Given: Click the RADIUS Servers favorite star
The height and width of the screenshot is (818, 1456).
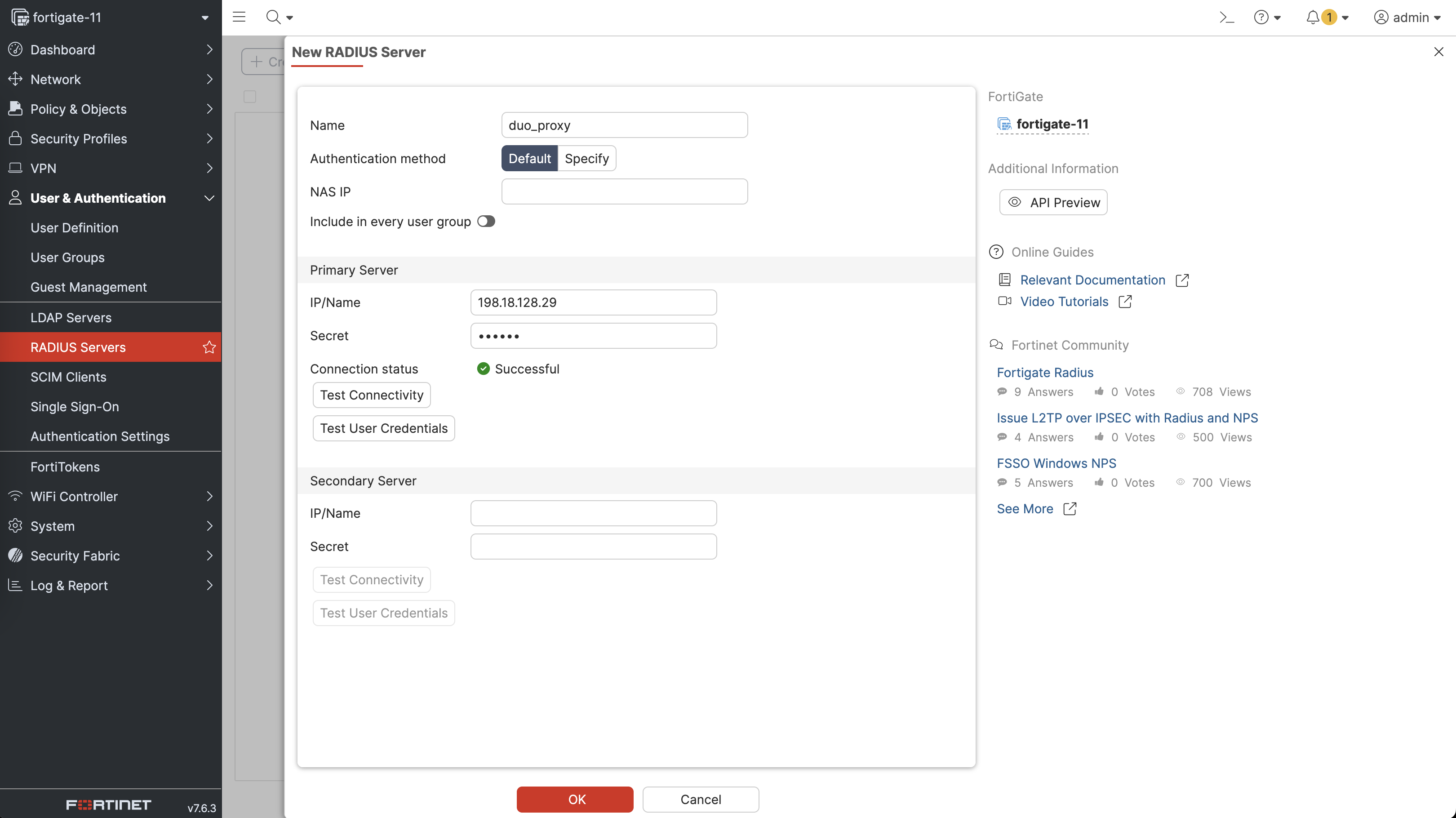Looking at the screenshot, I should point(209,347).
